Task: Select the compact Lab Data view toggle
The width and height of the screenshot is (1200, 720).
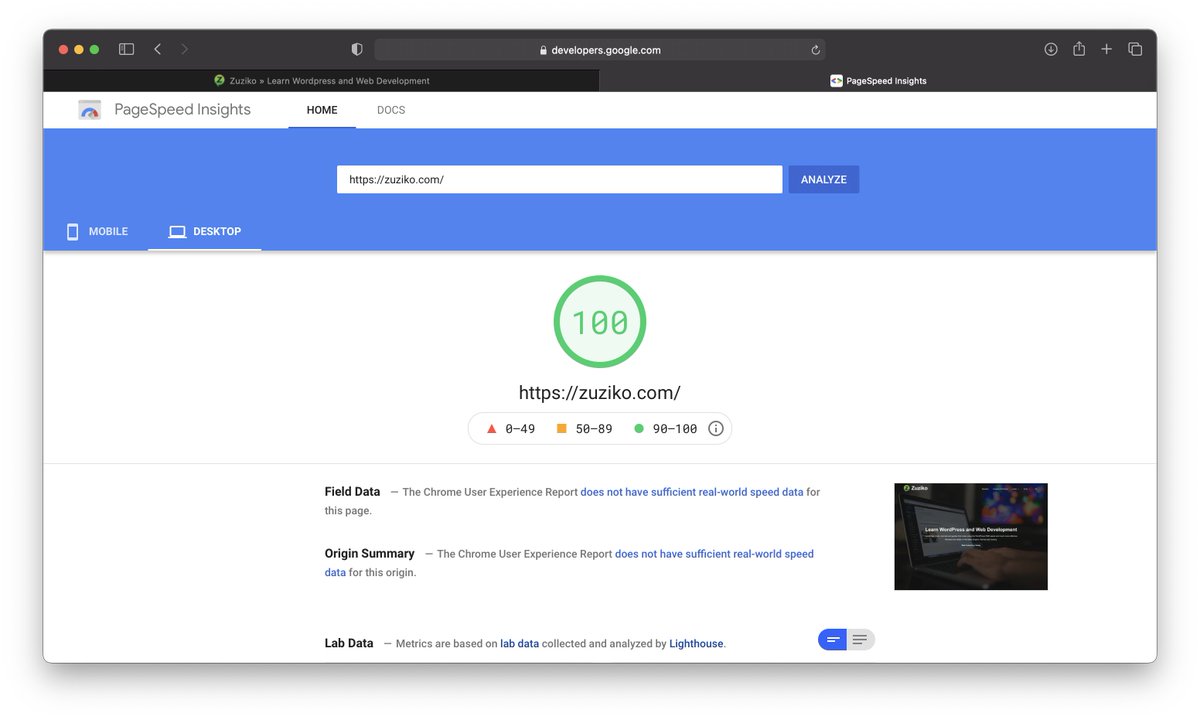Action: pyautogui.click(x=833, y=640)
